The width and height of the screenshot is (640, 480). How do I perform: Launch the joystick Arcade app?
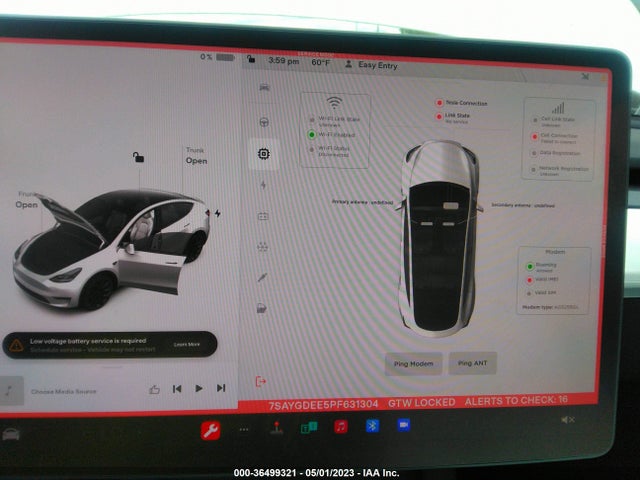click(x=277, y=428)
